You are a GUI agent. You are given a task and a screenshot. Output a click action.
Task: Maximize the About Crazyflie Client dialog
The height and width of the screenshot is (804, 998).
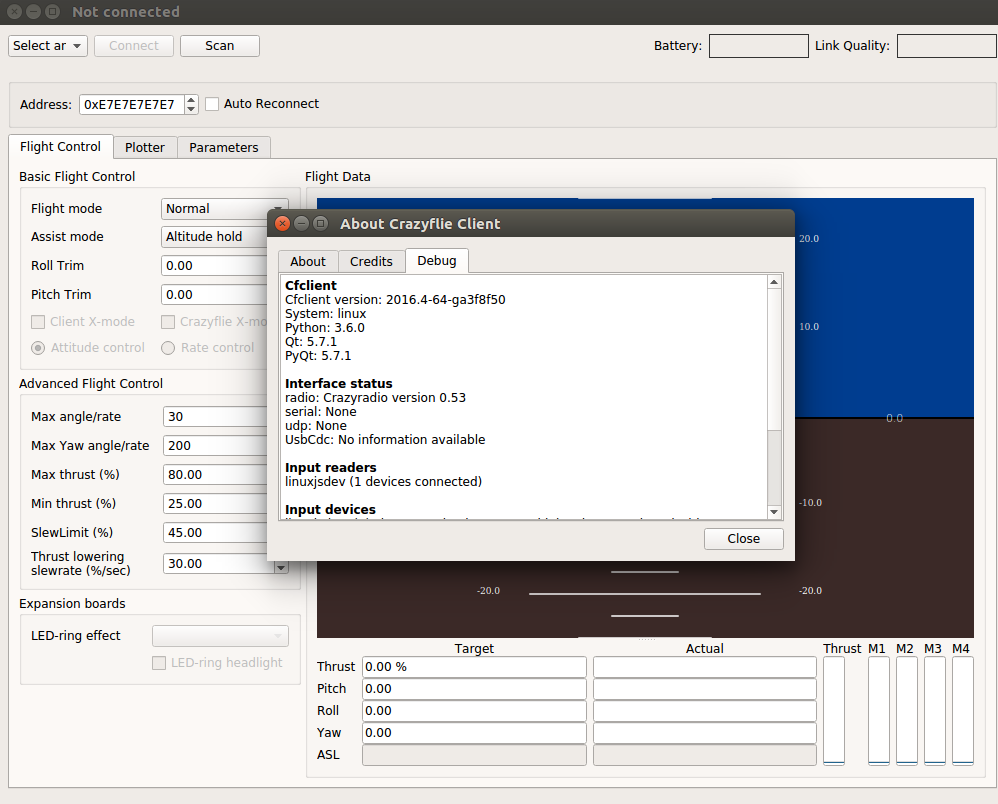[x=321, y=223]
